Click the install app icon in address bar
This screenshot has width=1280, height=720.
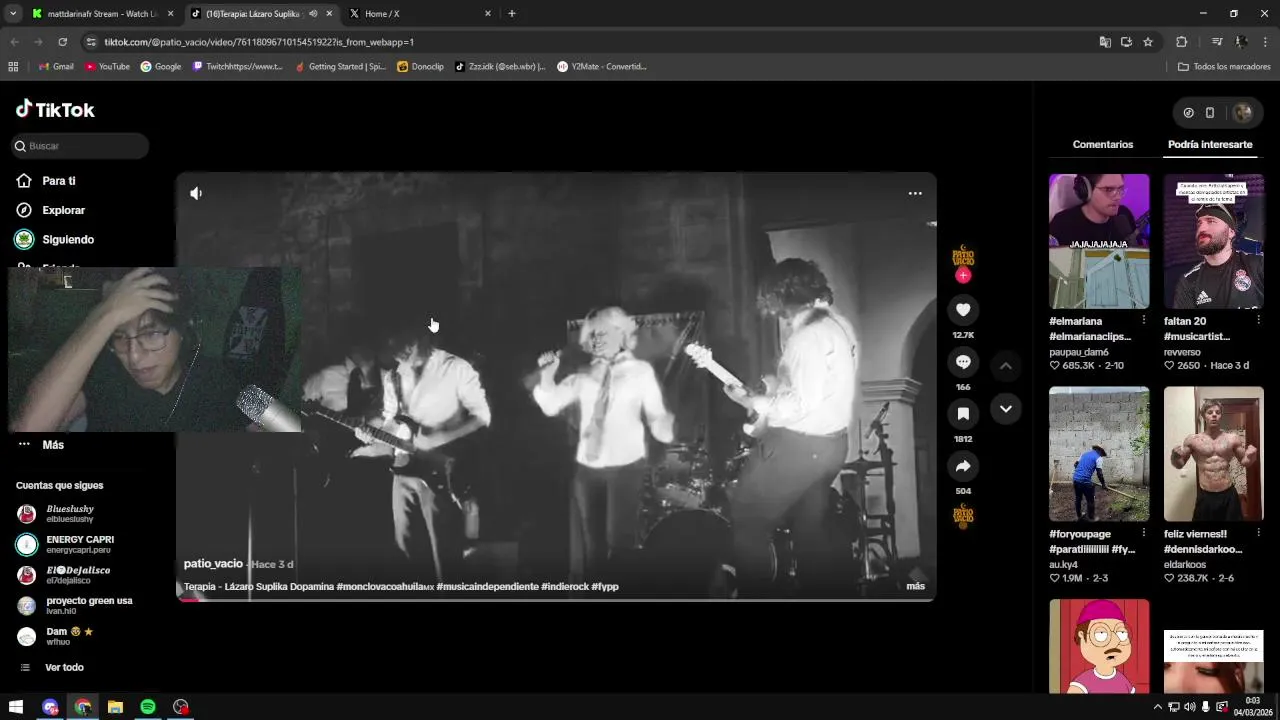pos(1126,42)
